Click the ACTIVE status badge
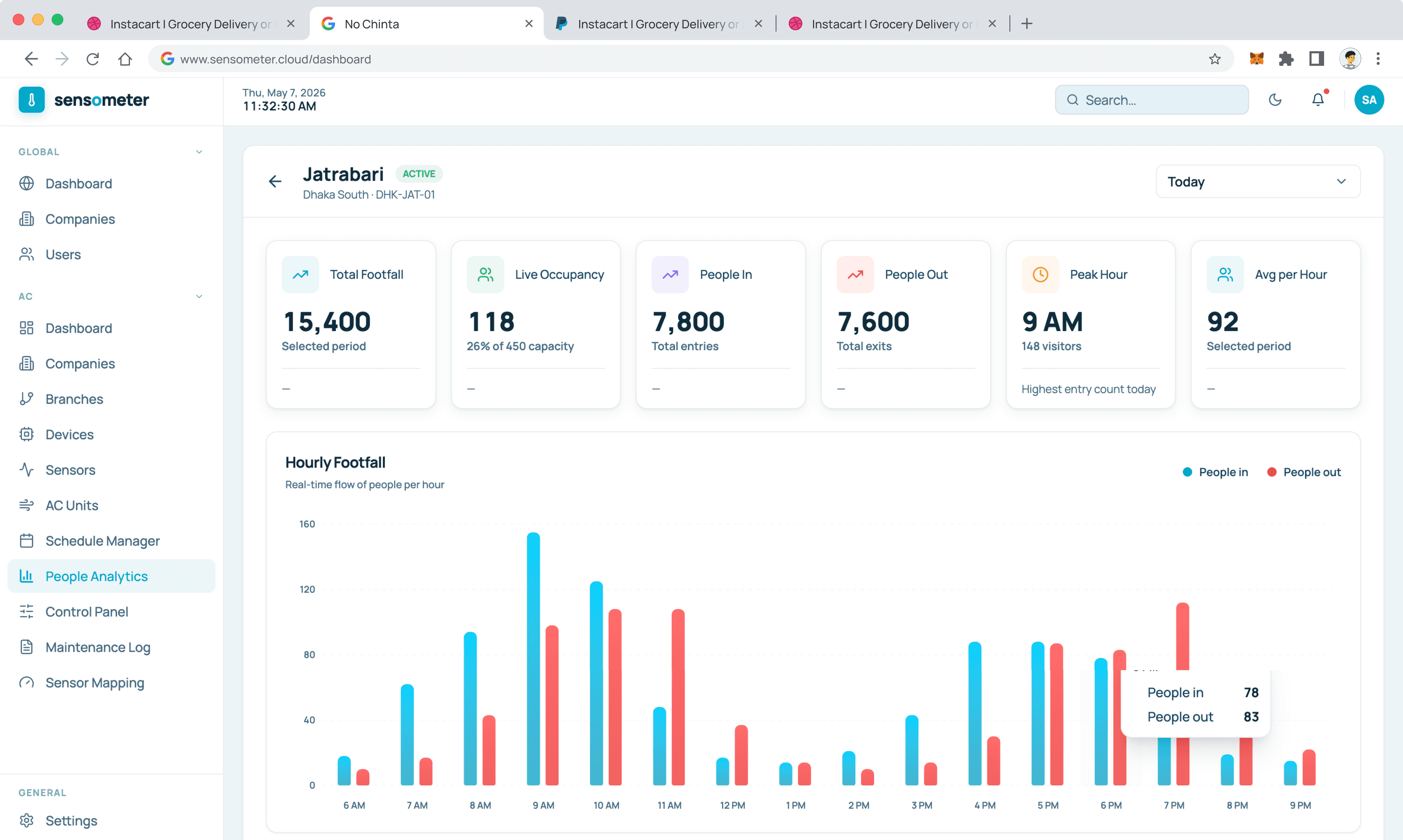The height and width of the screenshot is (840, 1403). coord(419,174)
